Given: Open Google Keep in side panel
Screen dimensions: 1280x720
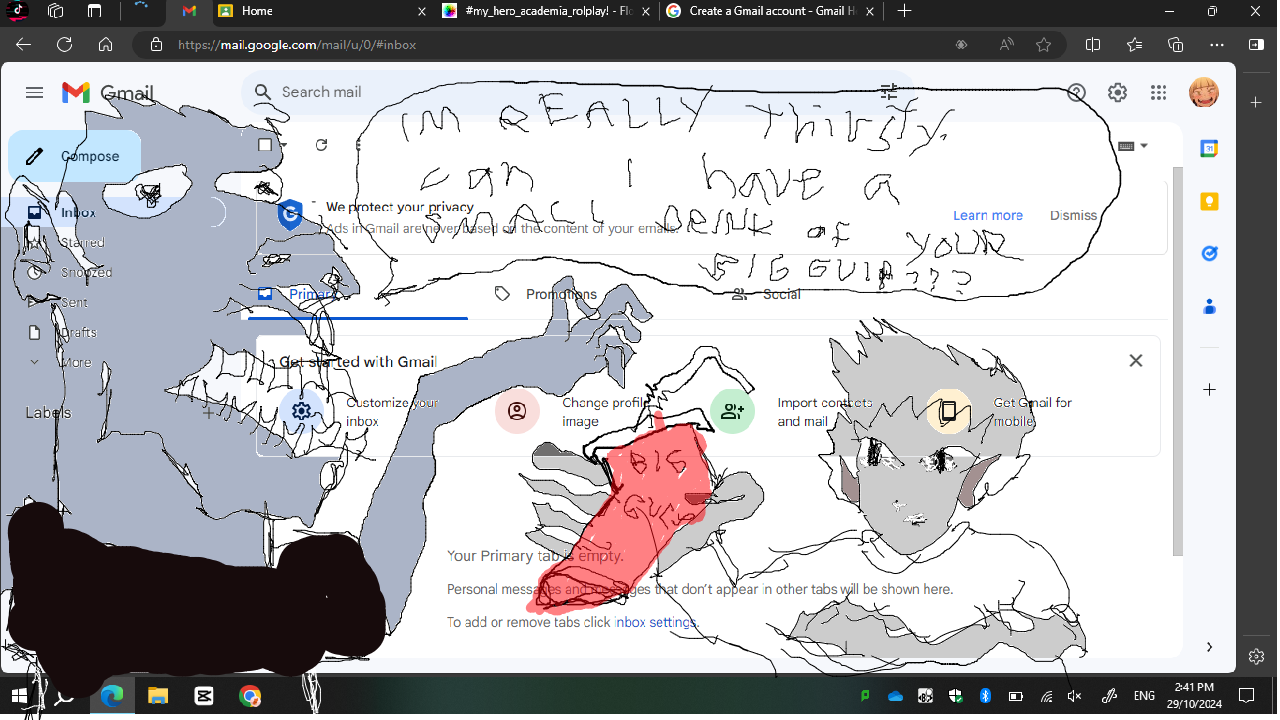Looking at the screenshot, I should tap(1209, 201).
